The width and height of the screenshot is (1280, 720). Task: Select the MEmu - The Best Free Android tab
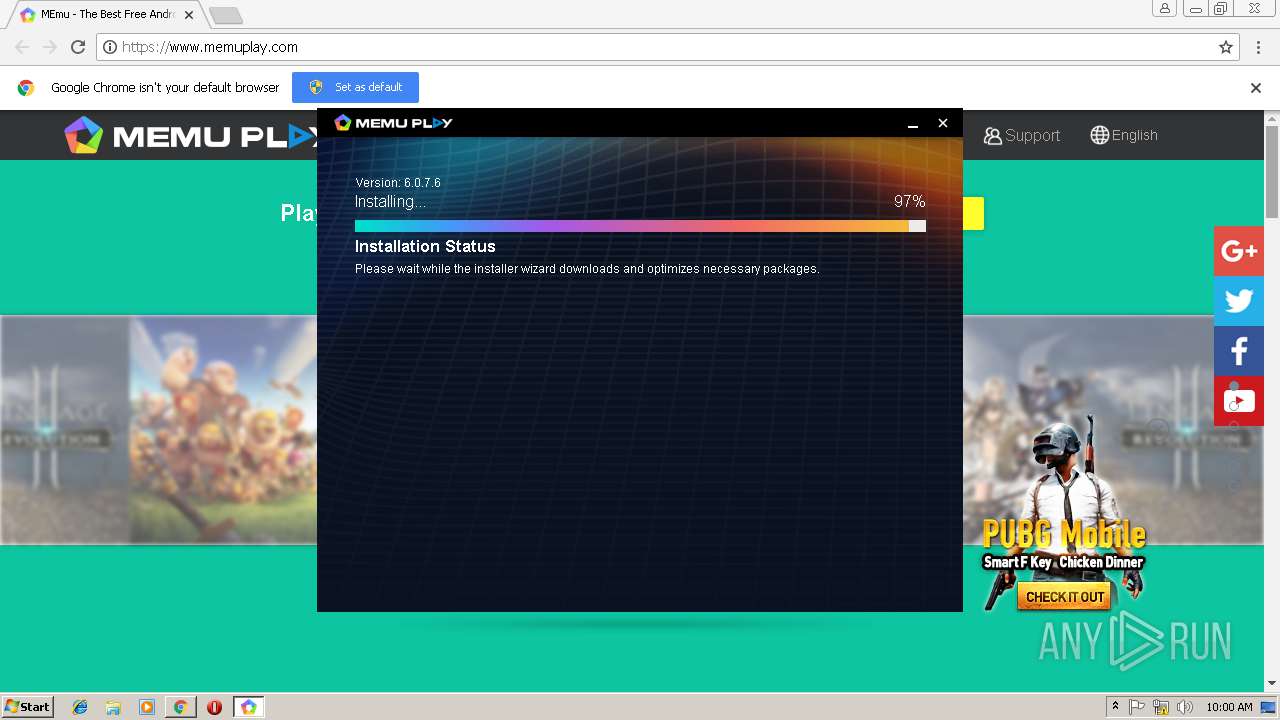click(x=105, y=15)
